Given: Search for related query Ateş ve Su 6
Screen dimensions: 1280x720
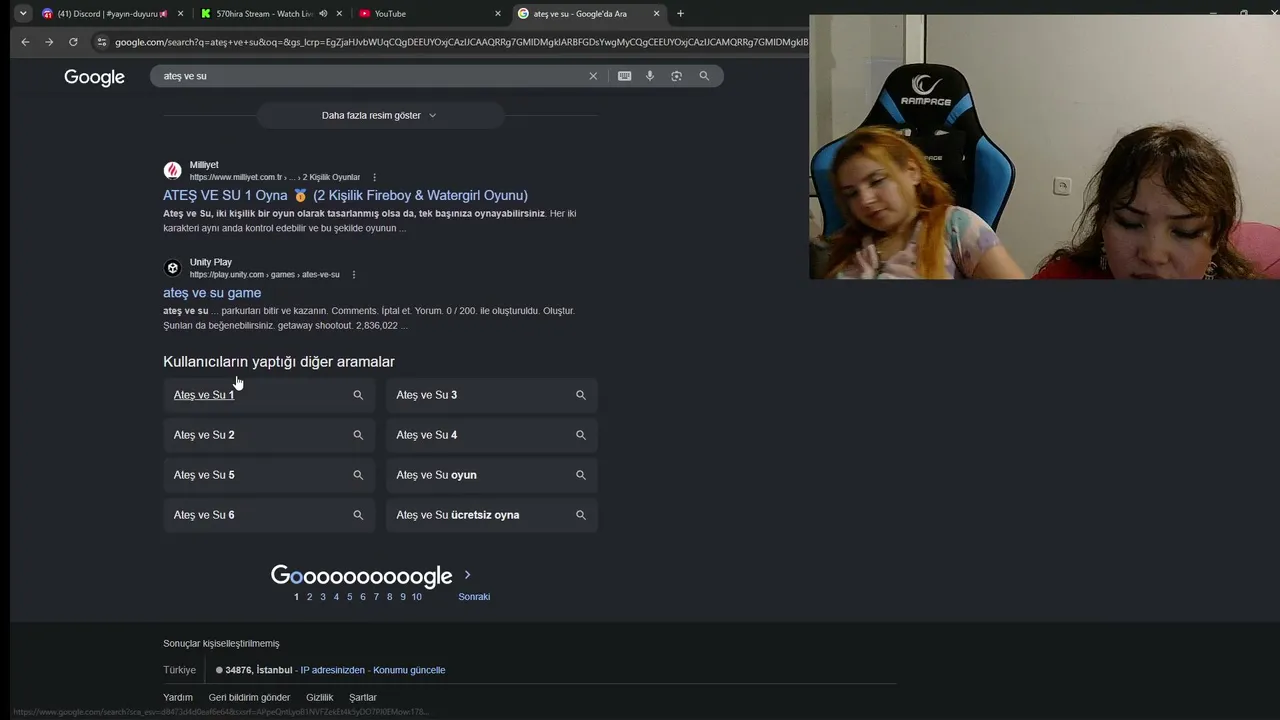Looking at the screenshot, I should point(269,515).
